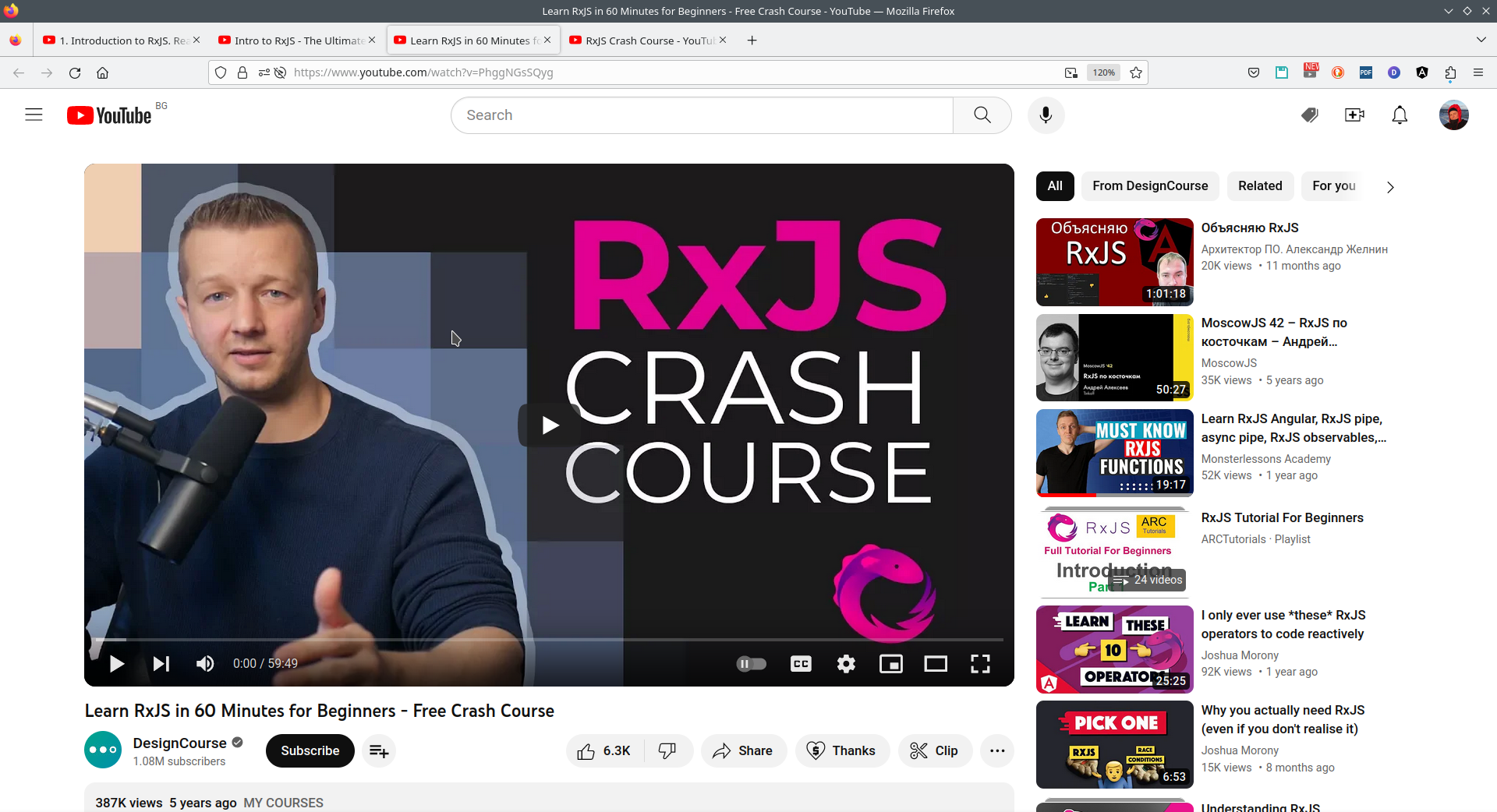Open MY COURSES link in description

[x=283, y=803]
